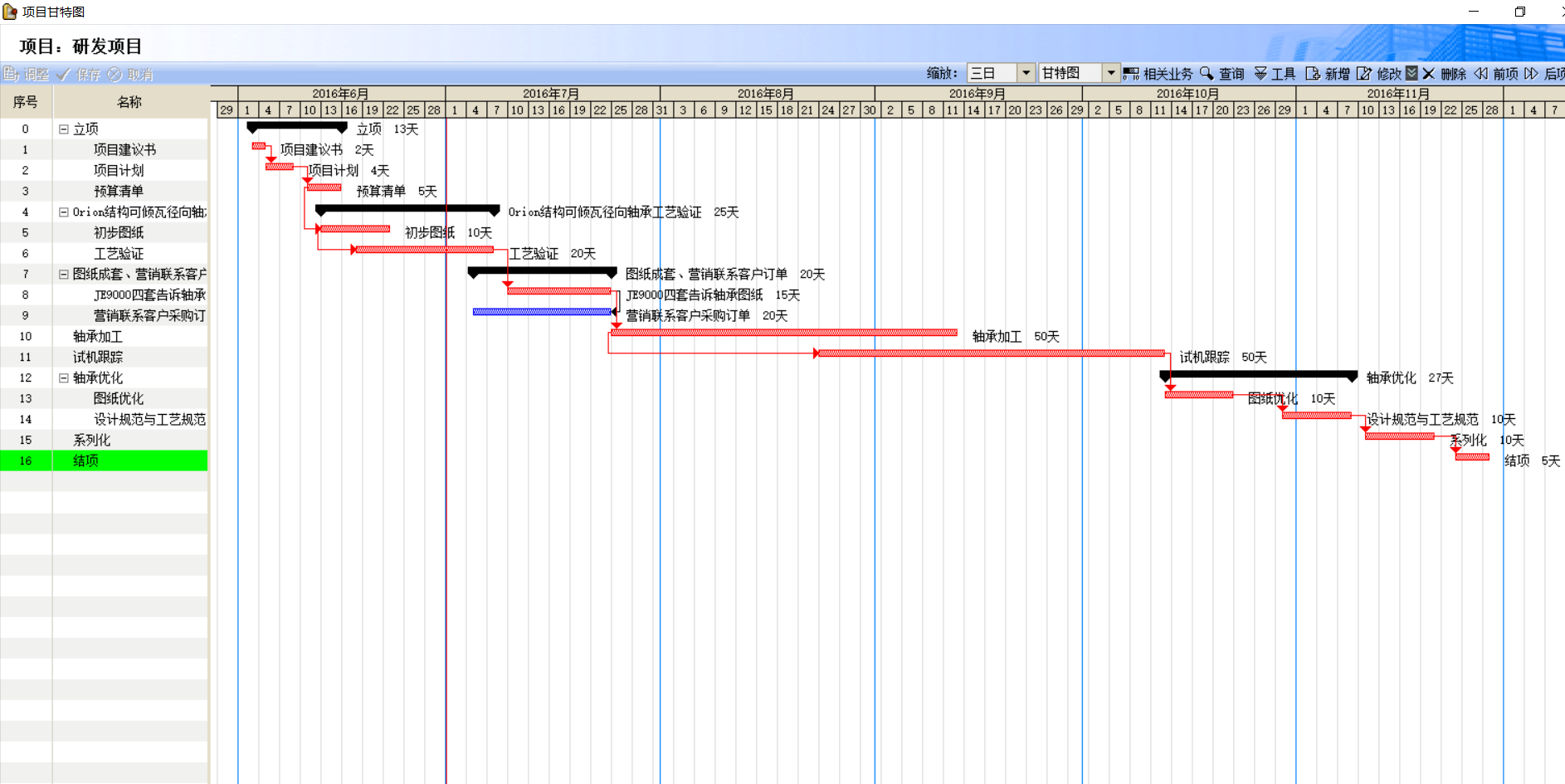
Task: Click the 名称 column header
Action: [x=129, y=102]
